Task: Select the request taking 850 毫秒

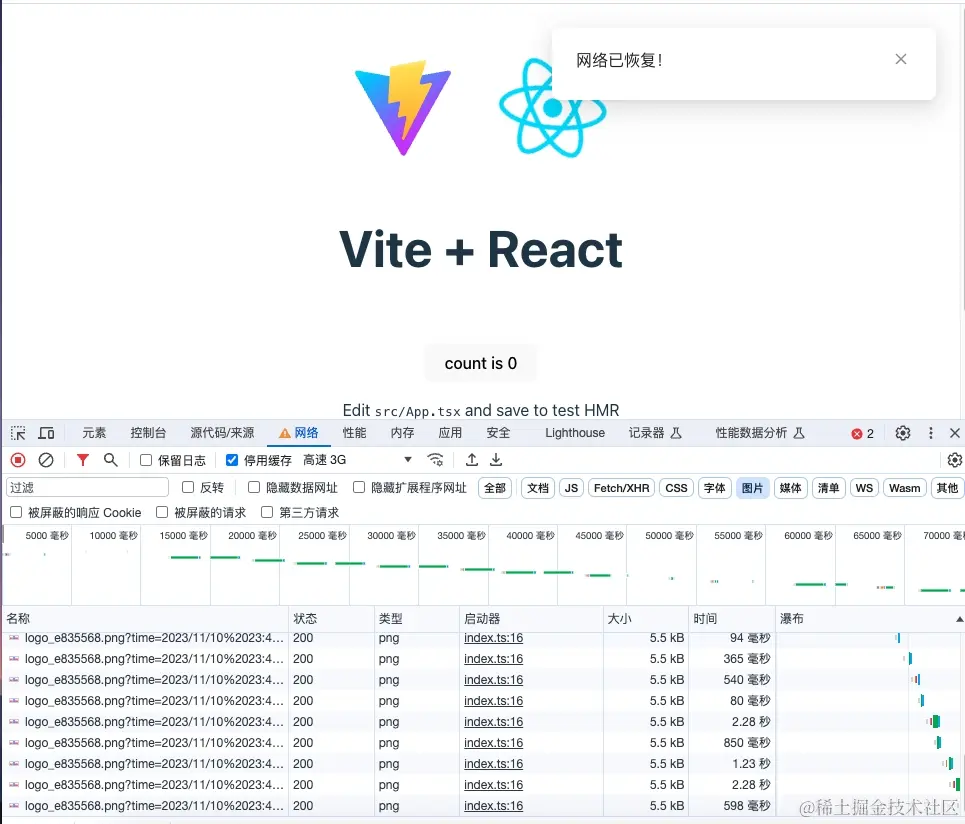Action: 482,743
